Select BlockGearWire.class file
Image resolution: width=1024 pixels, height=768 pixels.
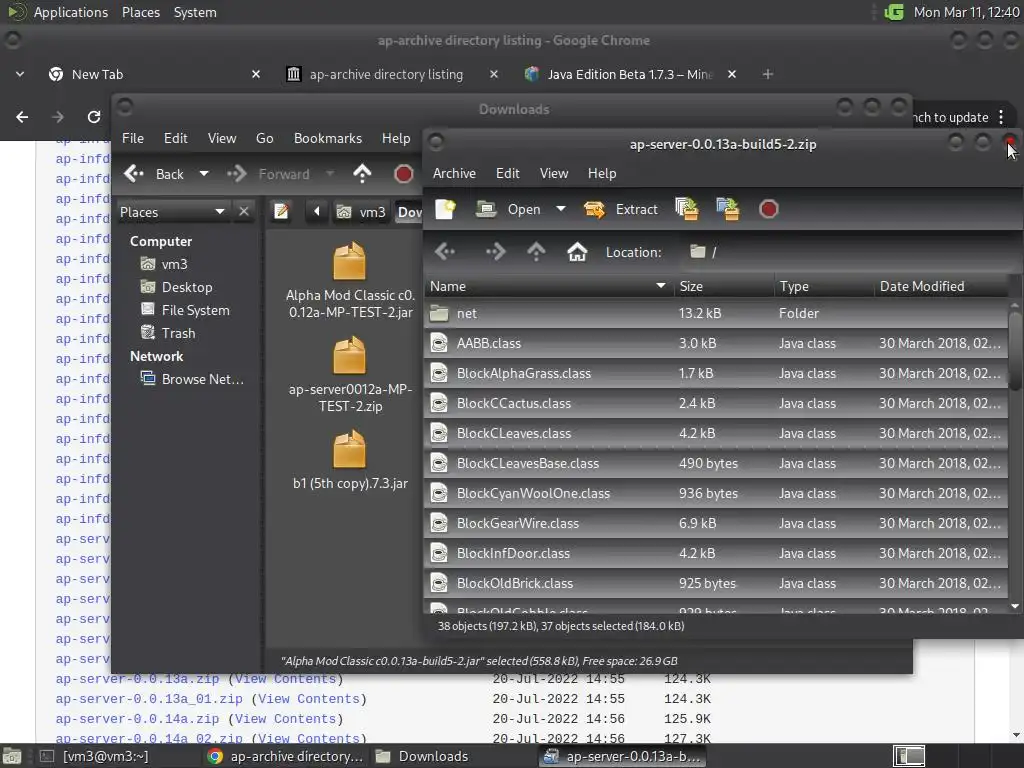(716, 524)
